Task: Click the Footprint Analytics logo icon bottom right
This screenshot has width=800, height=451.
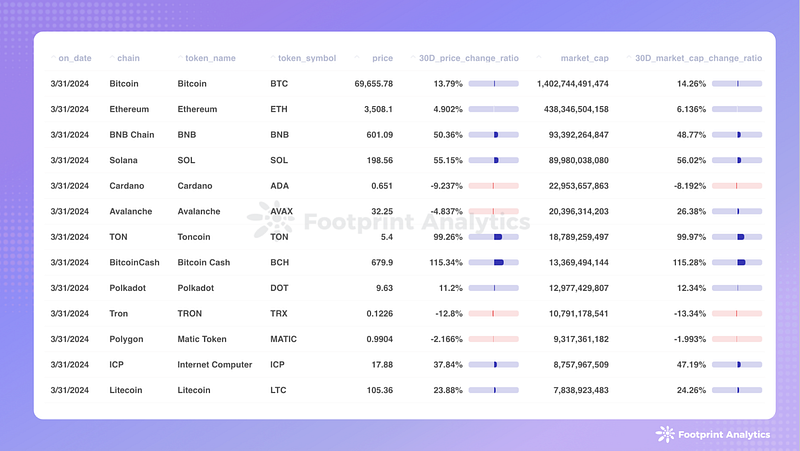Action: [x=665, y=434]
